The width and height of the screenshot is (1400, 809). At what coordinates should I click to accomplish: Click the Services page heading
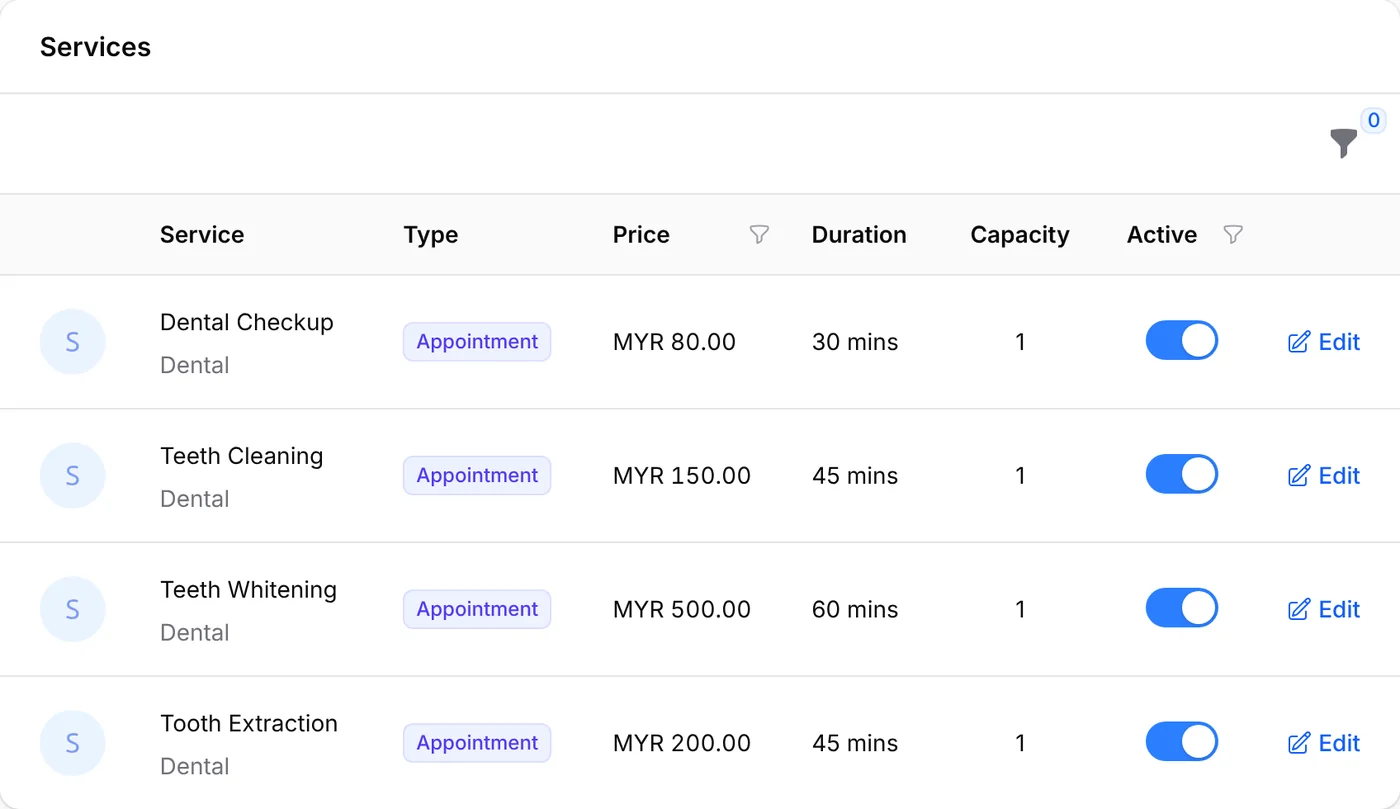(x=95, y=47)
